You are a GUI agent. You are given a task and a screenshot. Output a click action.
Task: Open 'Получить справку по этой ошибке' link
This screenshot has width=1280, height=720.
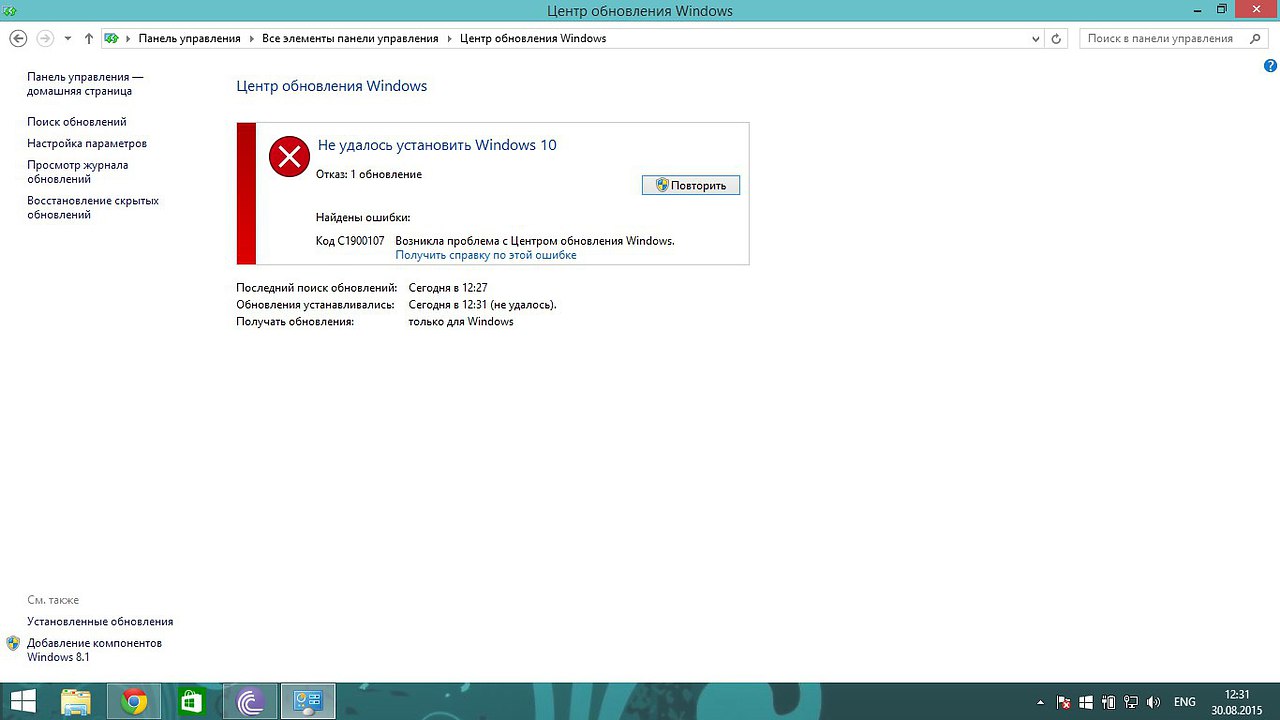(486, 255)
